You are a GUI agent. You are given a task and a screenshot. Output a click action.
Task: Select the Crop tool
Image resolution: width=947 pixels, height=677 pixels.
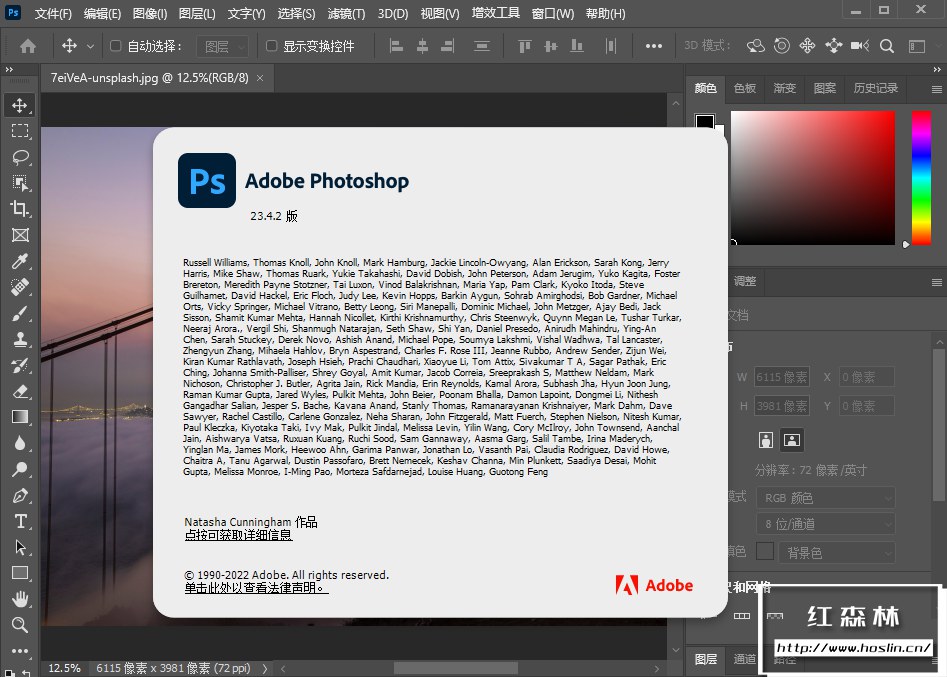(20, 209)
